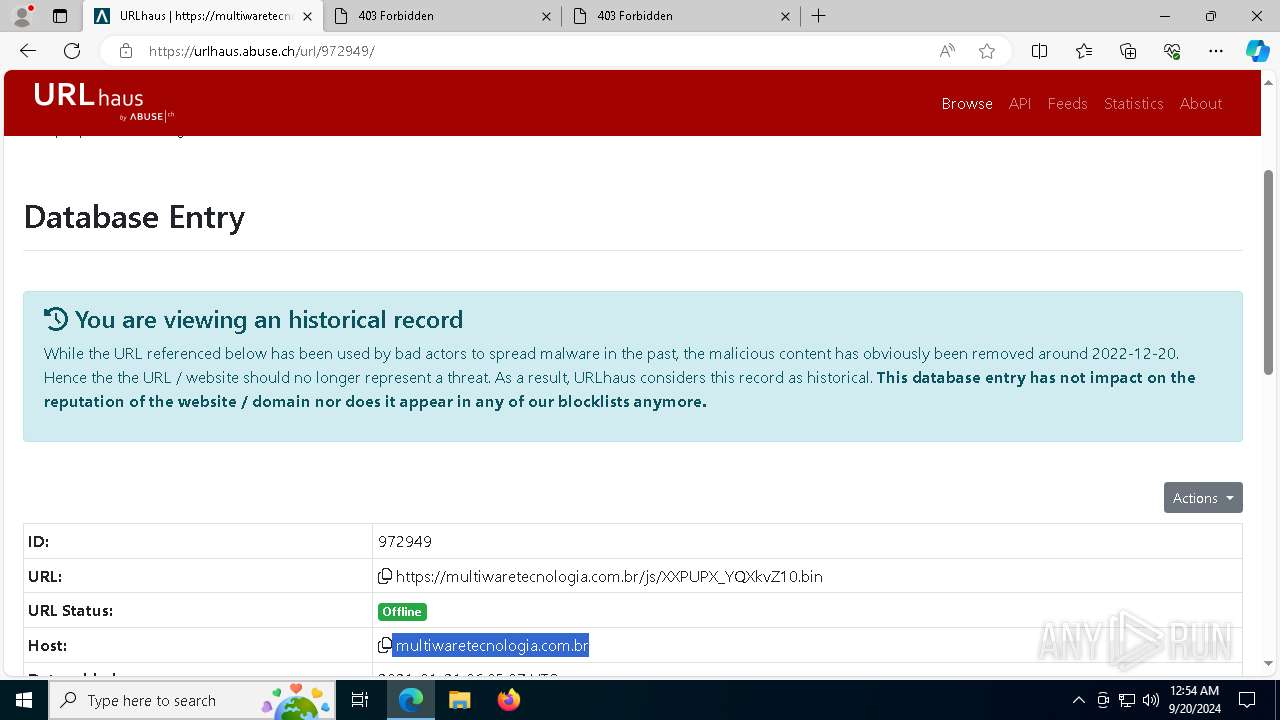Open the API nav link

click(x=1020, y=104)
